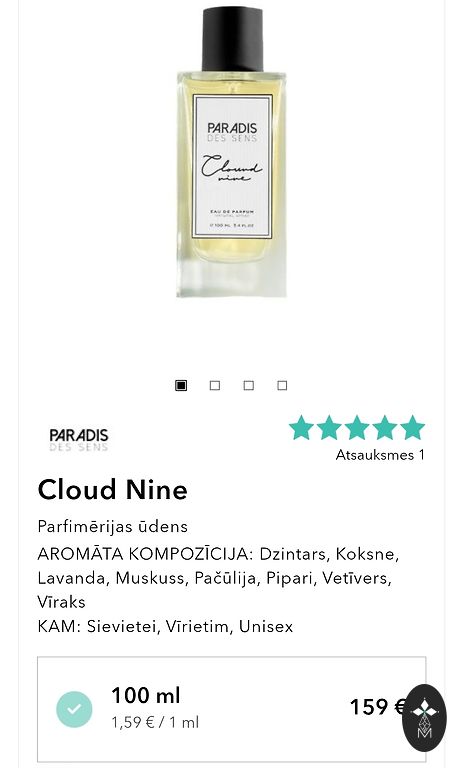Show the third product image indicator
The width and height of the screenshot is (463, 768).
click(x=248, y=385)
